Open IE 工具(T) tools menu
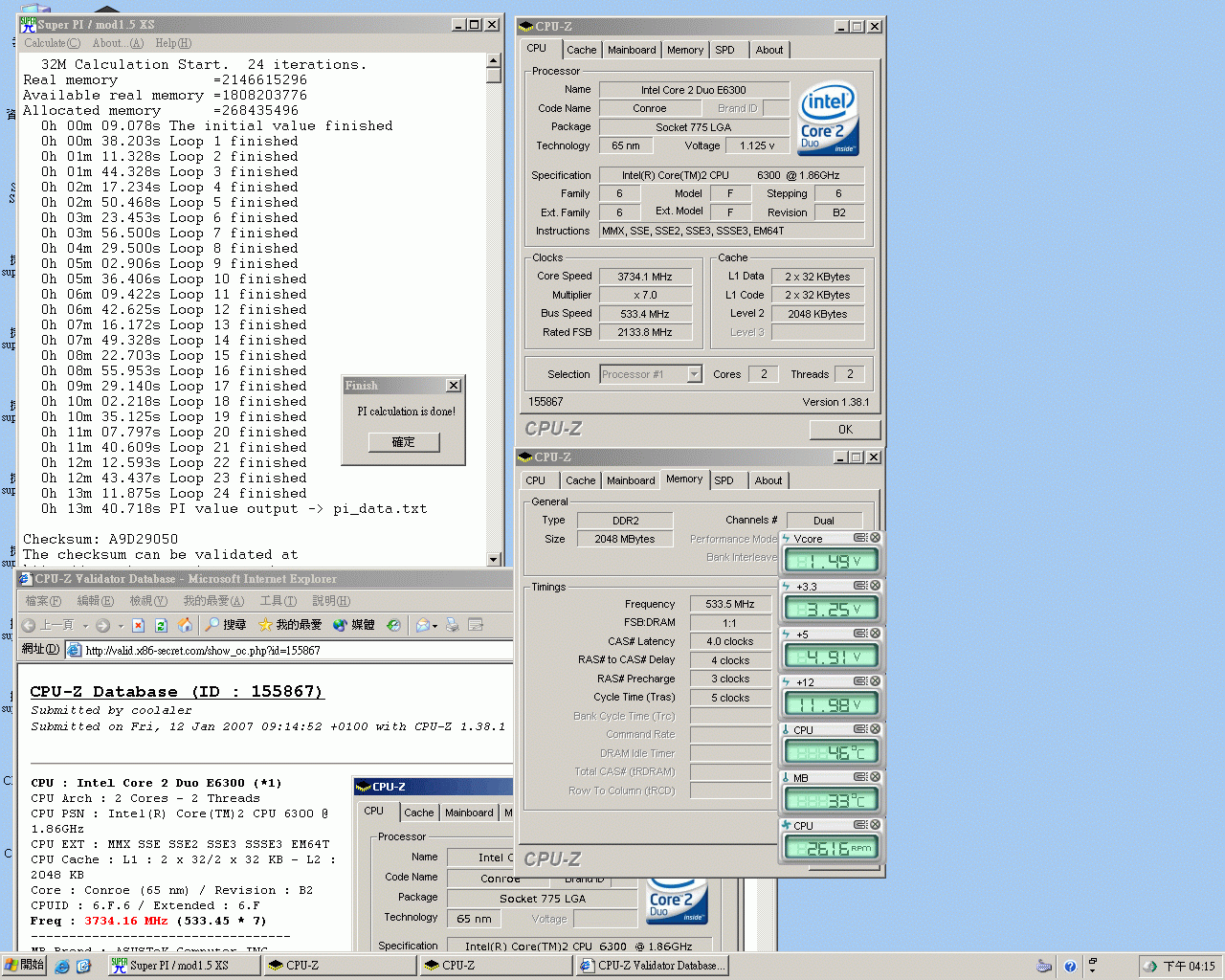This screenshot has width=1225, height=980. click(278, 601)
